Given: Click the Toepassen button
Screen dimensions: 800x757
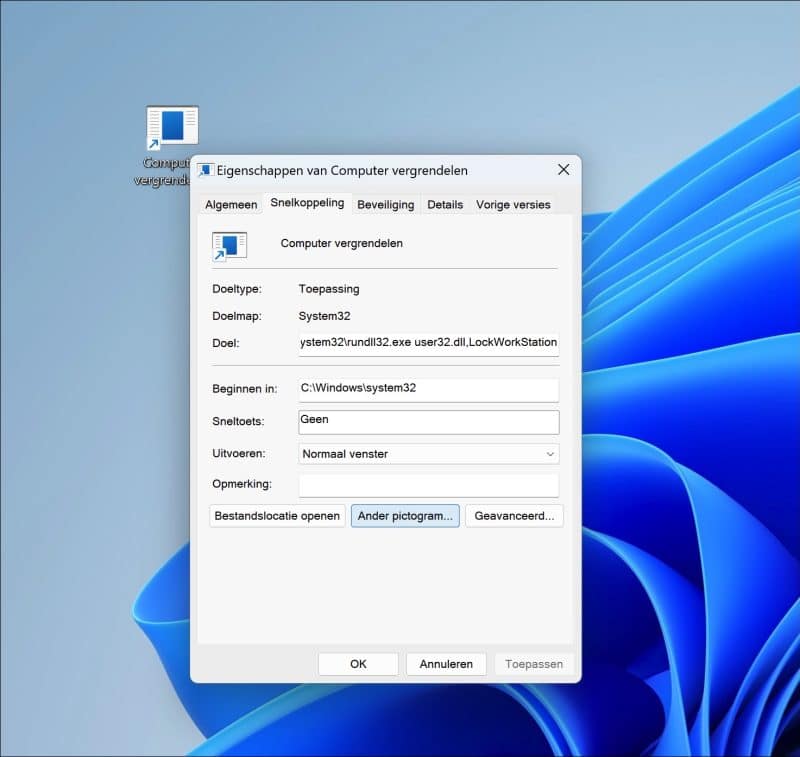Looking at the screenshot, I should point(534,664).
